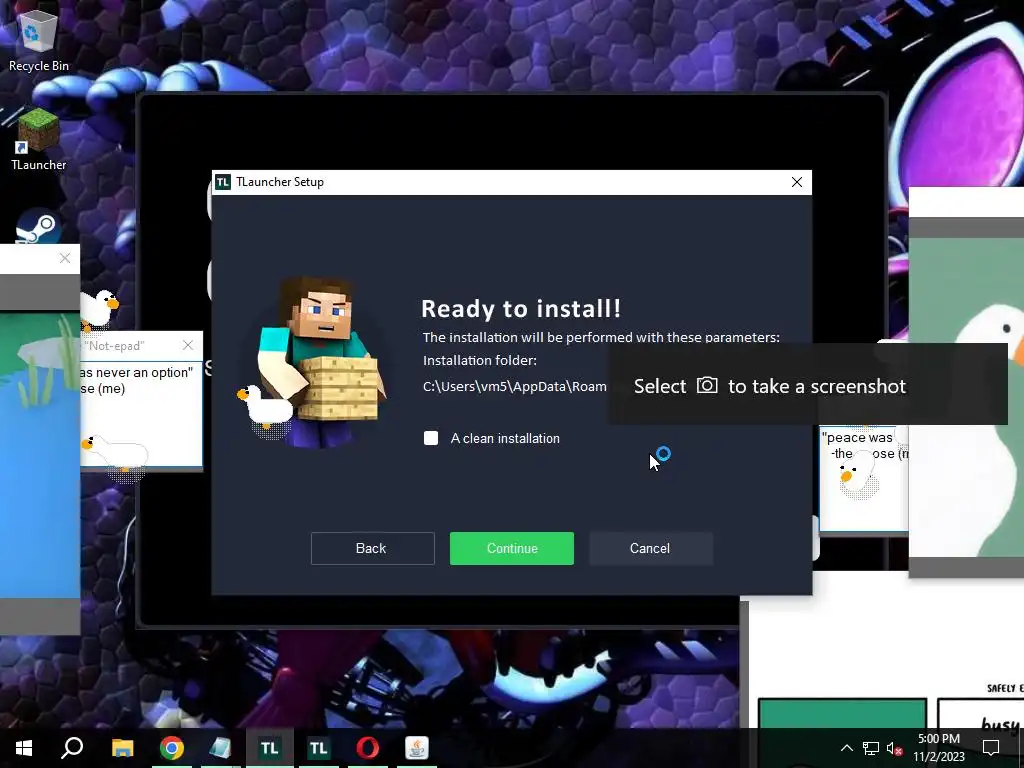Click the green Continue button
The height and width of the screenshot is (768, 1024).
pos(511,548)
